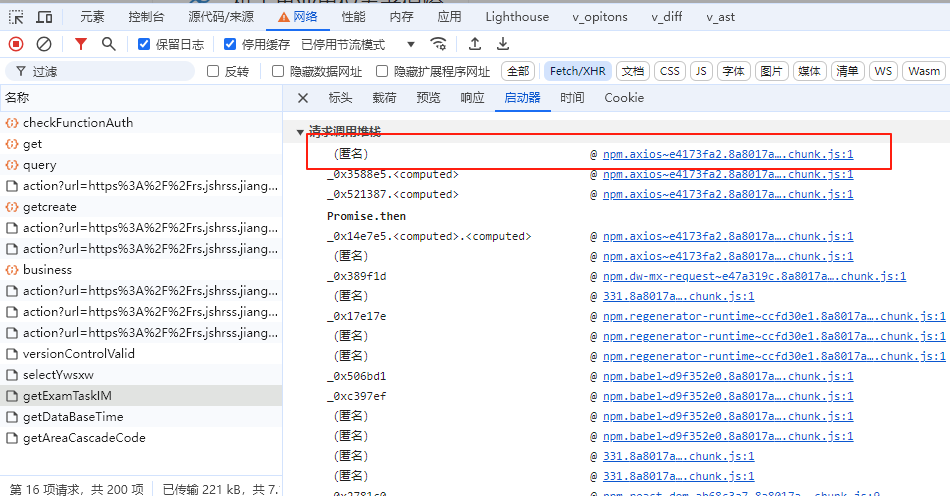Show the Cookie detail tab
Screen dimensions: 950x496
[624, 98]
